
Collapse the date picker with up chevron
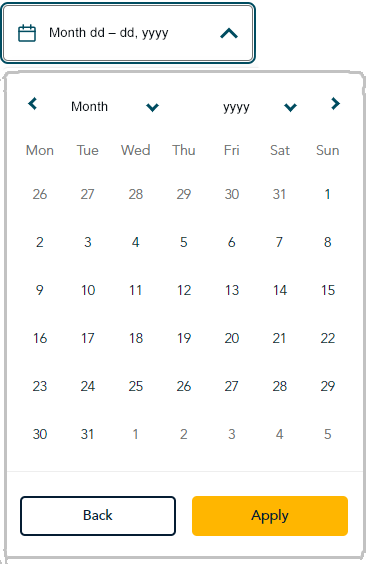(x=229, y=33)
